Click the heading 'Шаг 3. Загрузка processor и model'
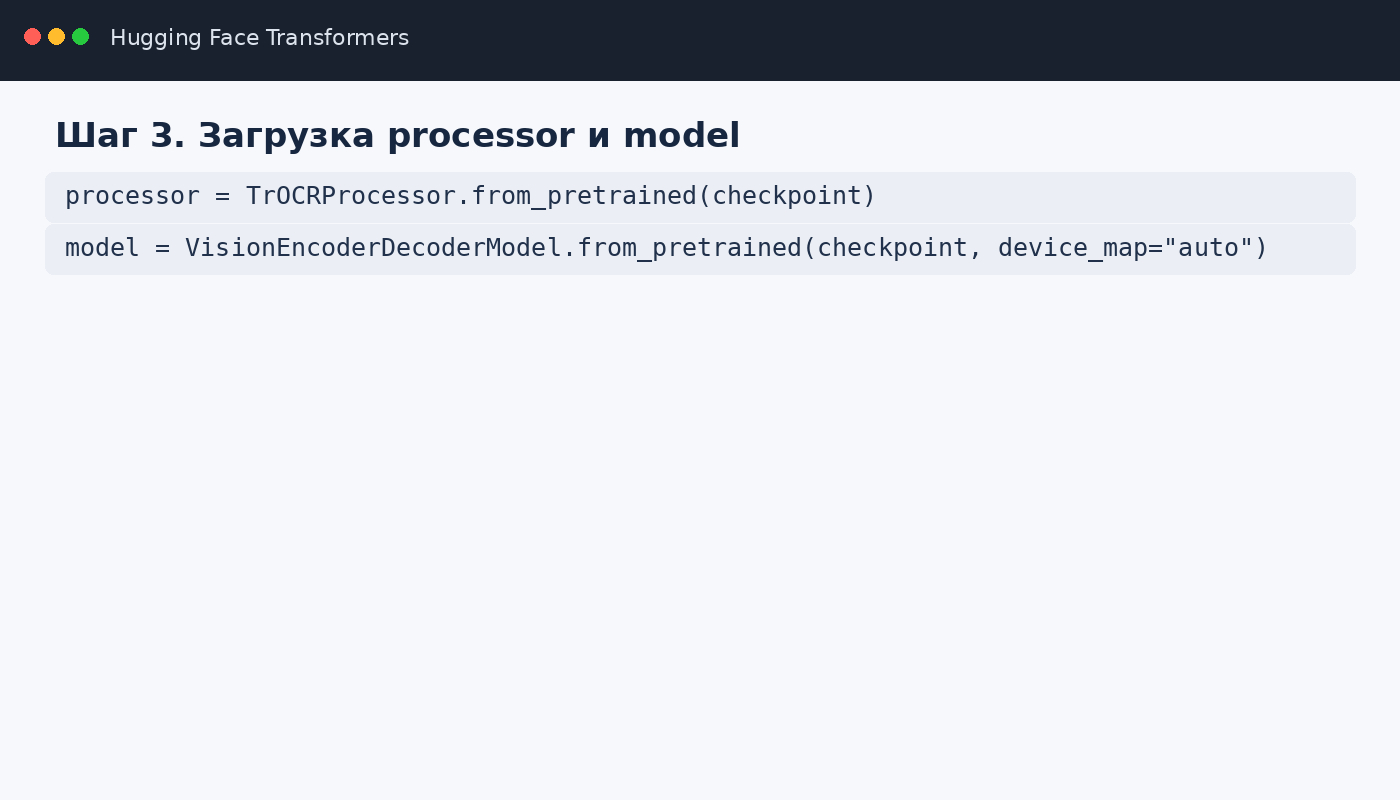 click(x=397, y=135)
